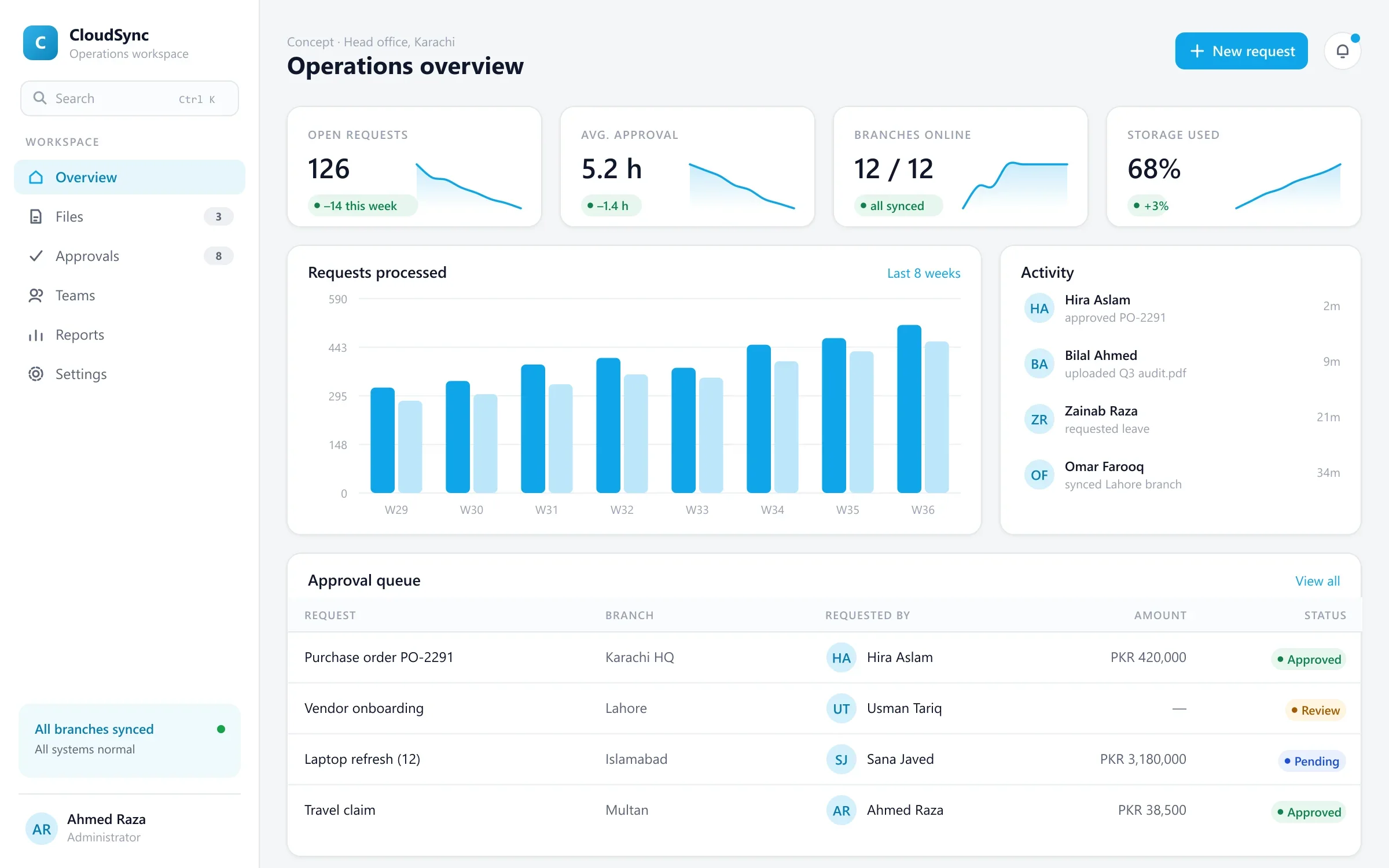Click the W36 dark blue bar

click(x=909, y=409)
